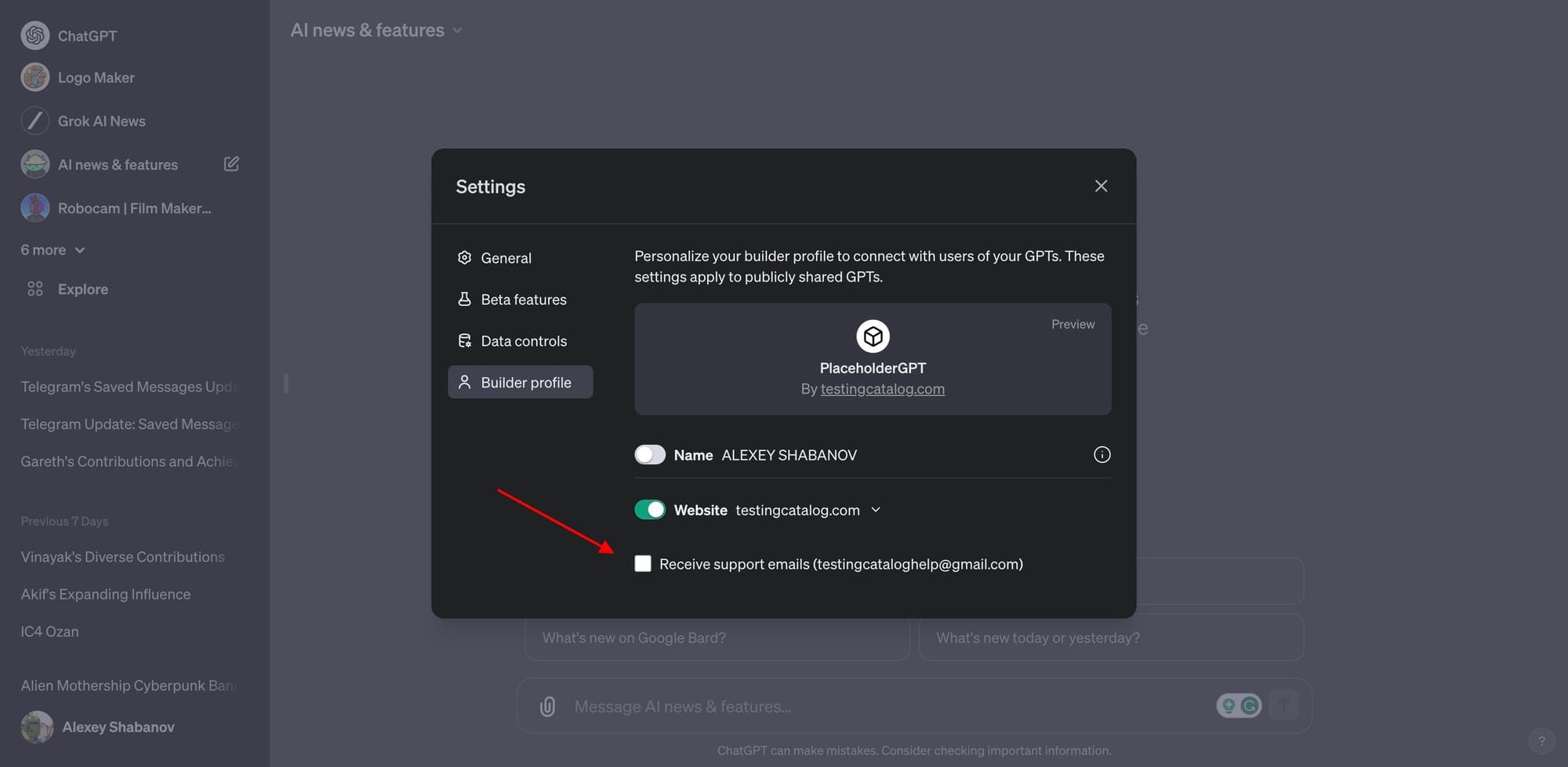The image size is (1568, 767).
Task: Open the Website domain dropdown chevron
Action: [x=876, y=510]
